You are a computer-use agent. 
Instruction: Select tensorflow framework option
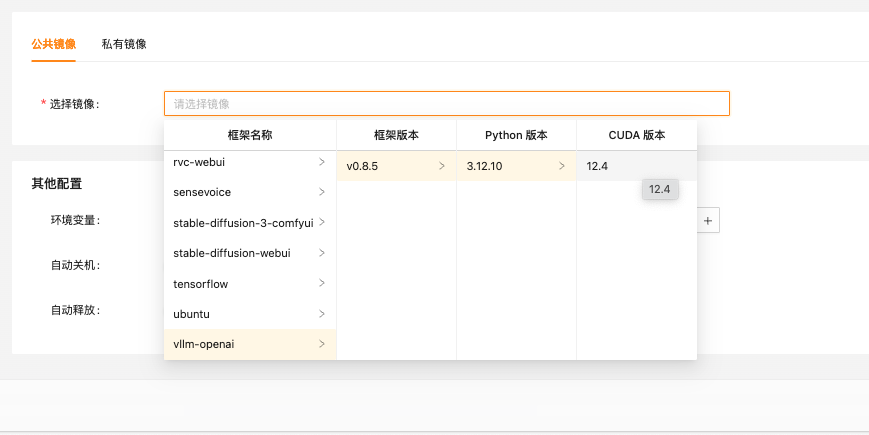pyautogui.click(x=200, y=284)
